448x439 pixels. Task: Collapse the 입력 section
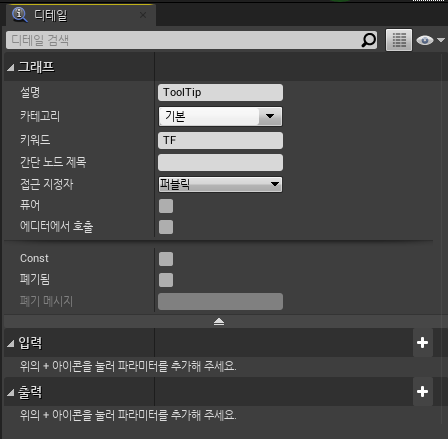[x=11, y=343]
